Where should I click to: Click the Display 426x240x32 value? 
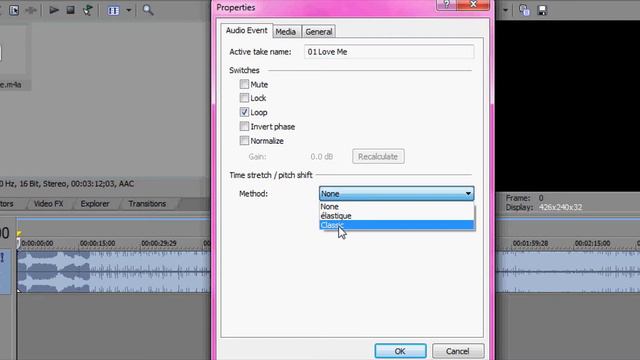[560, 207]
